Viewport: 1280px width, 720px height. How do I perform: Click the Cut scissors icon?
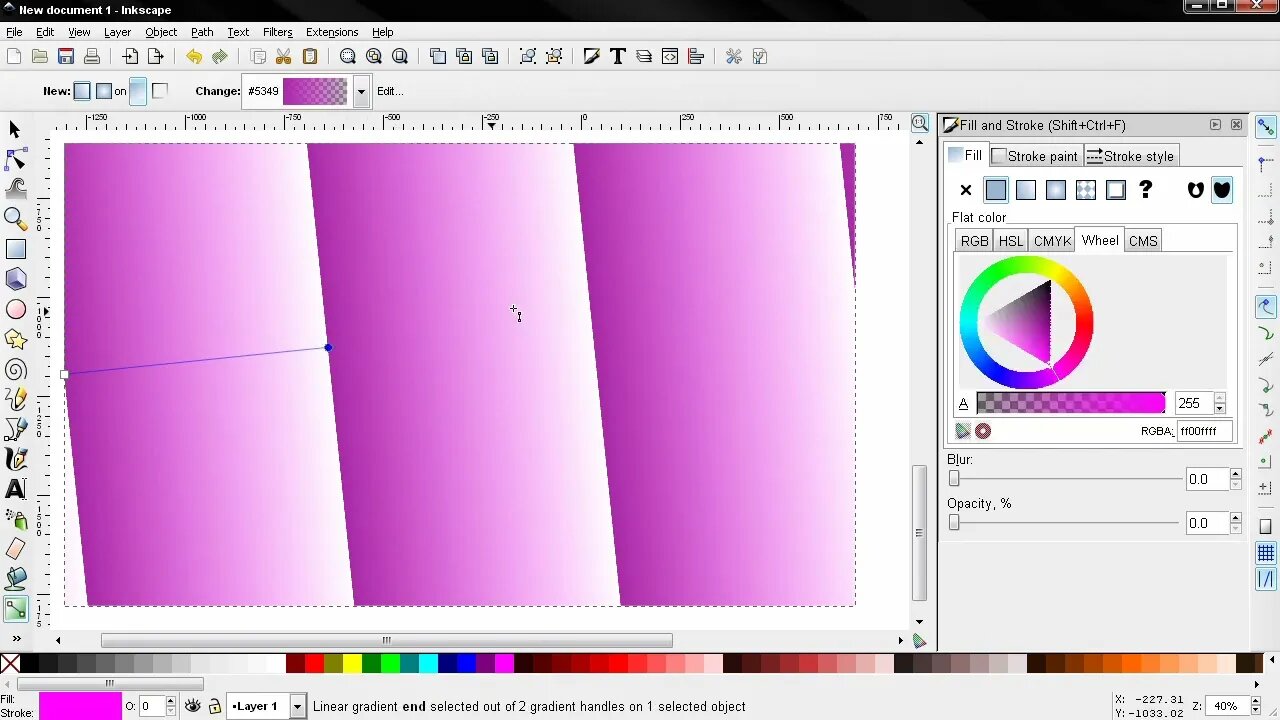[x=284, y=56]
